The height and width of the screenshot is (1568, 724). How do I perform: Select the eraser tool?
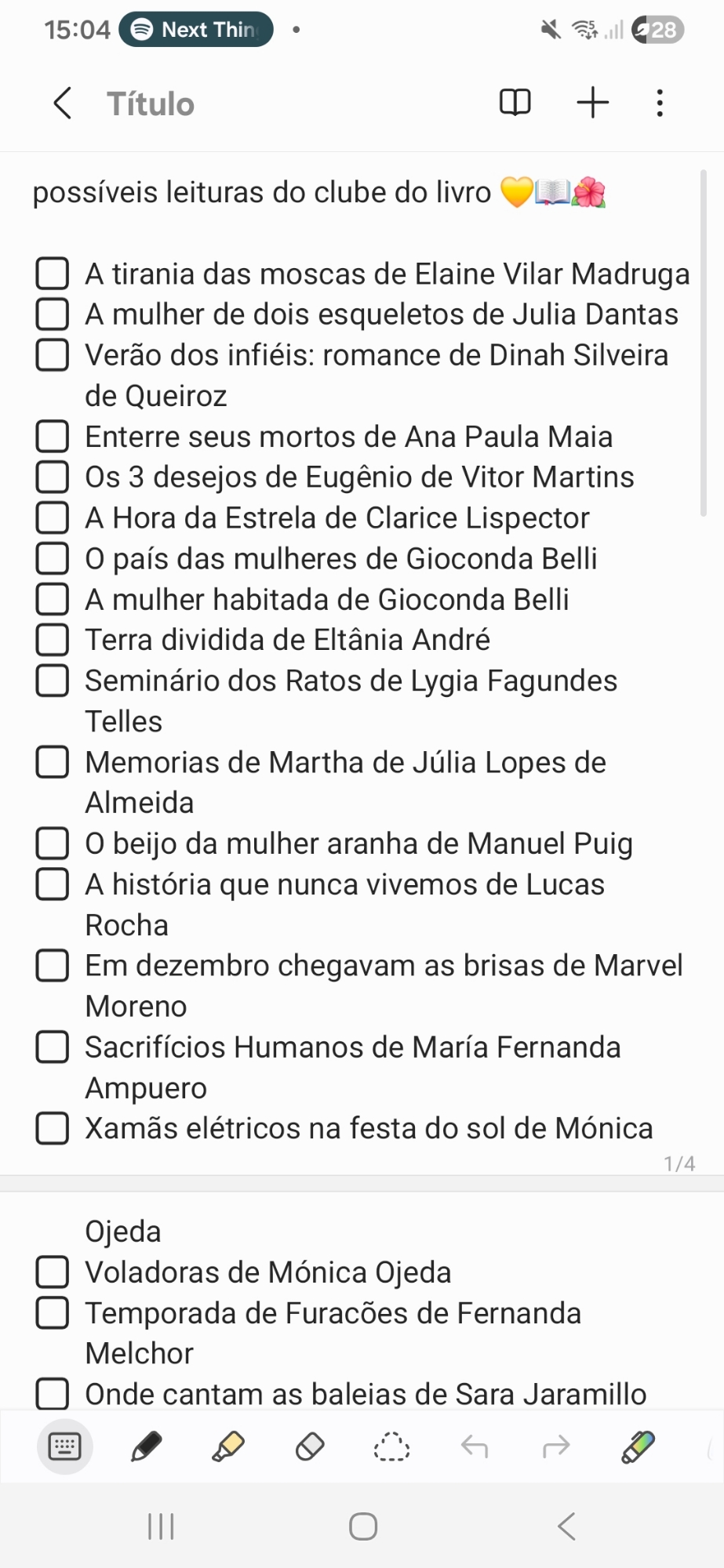(x=310, y=1446)
